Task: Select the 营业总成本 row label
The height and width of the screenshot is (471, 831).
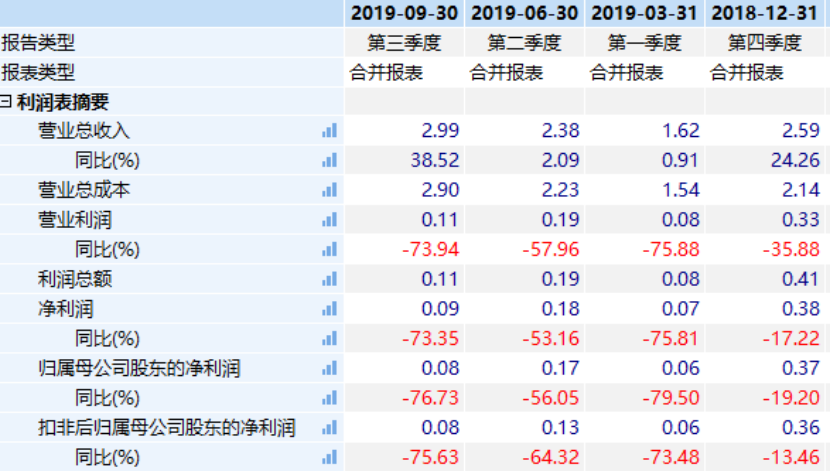Action: (x=84, y=190)
